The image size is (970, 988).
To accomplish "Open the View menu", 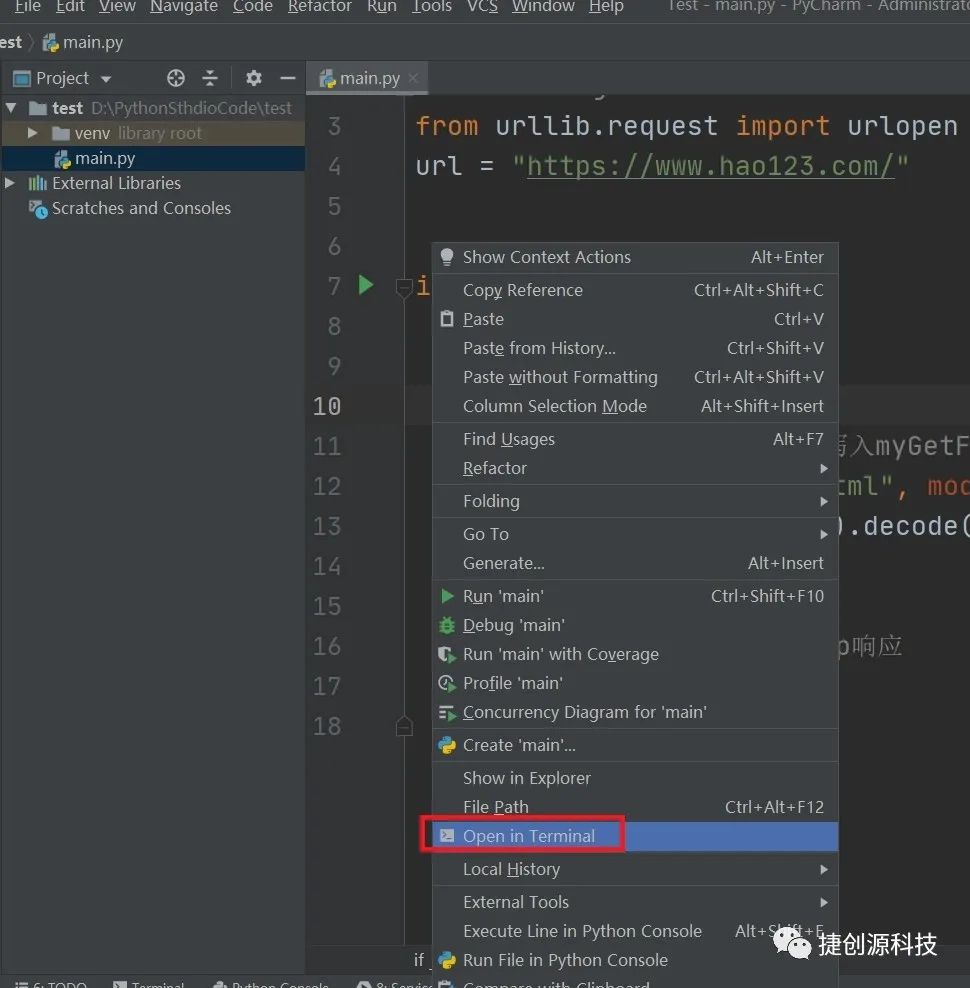I will (x=117, y=6).
